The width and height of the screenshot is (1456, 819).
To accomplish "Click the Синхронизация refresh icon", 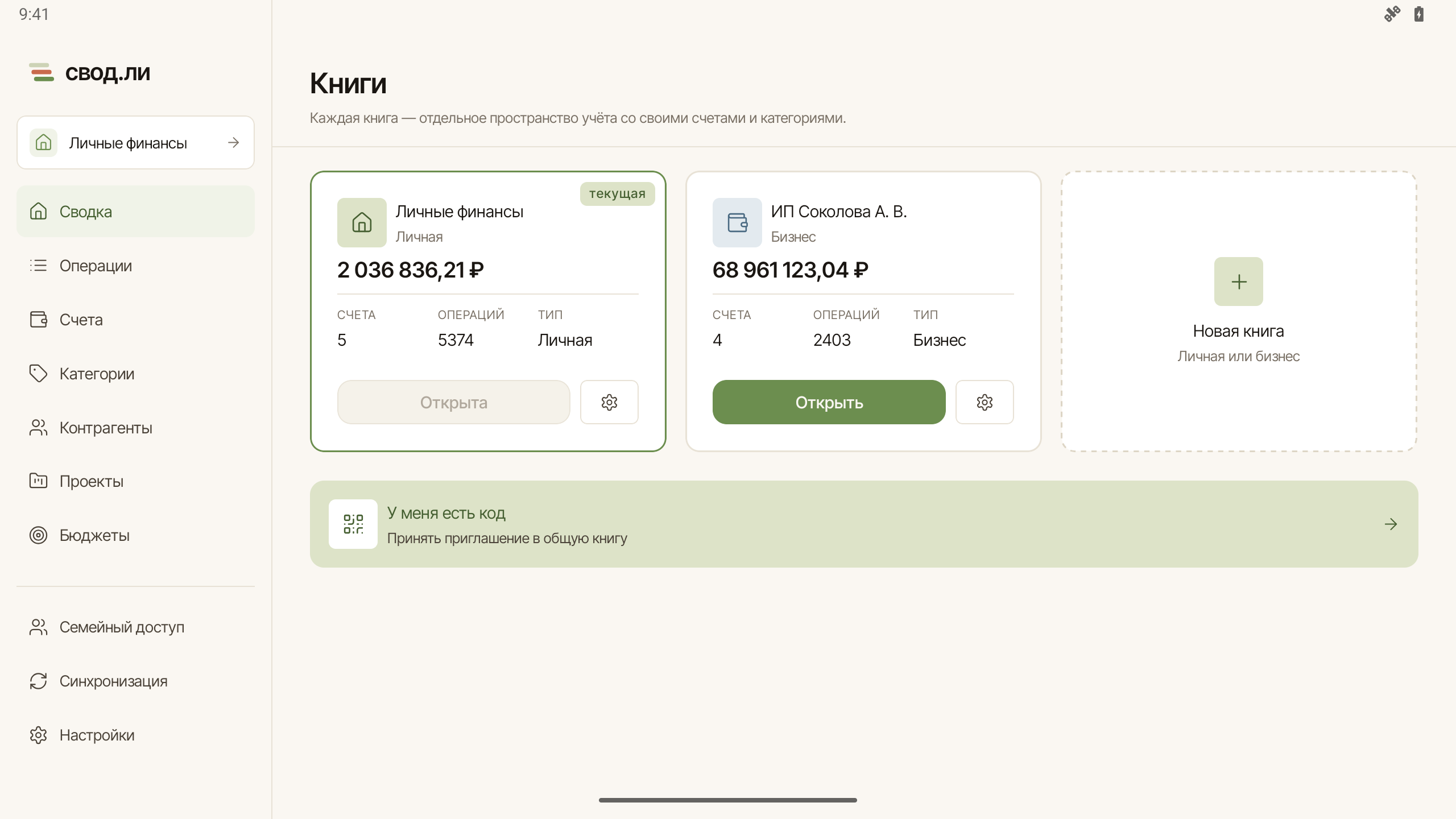I will tap(38, 681).
